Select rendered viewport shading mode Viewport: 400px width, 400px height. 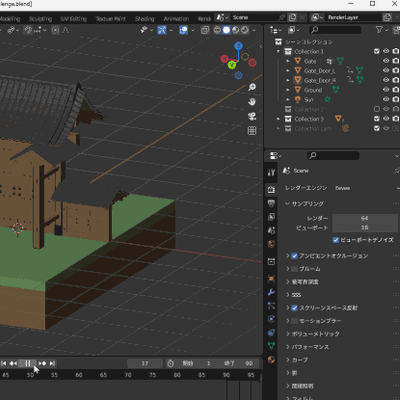pyautogui.click(x=245, y=30)
